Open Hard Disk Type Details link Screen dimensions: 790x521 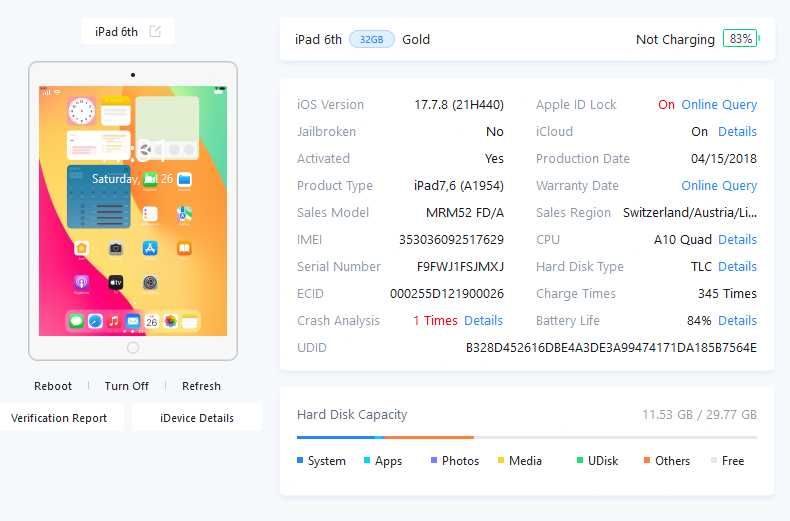[x=738, y=267]
